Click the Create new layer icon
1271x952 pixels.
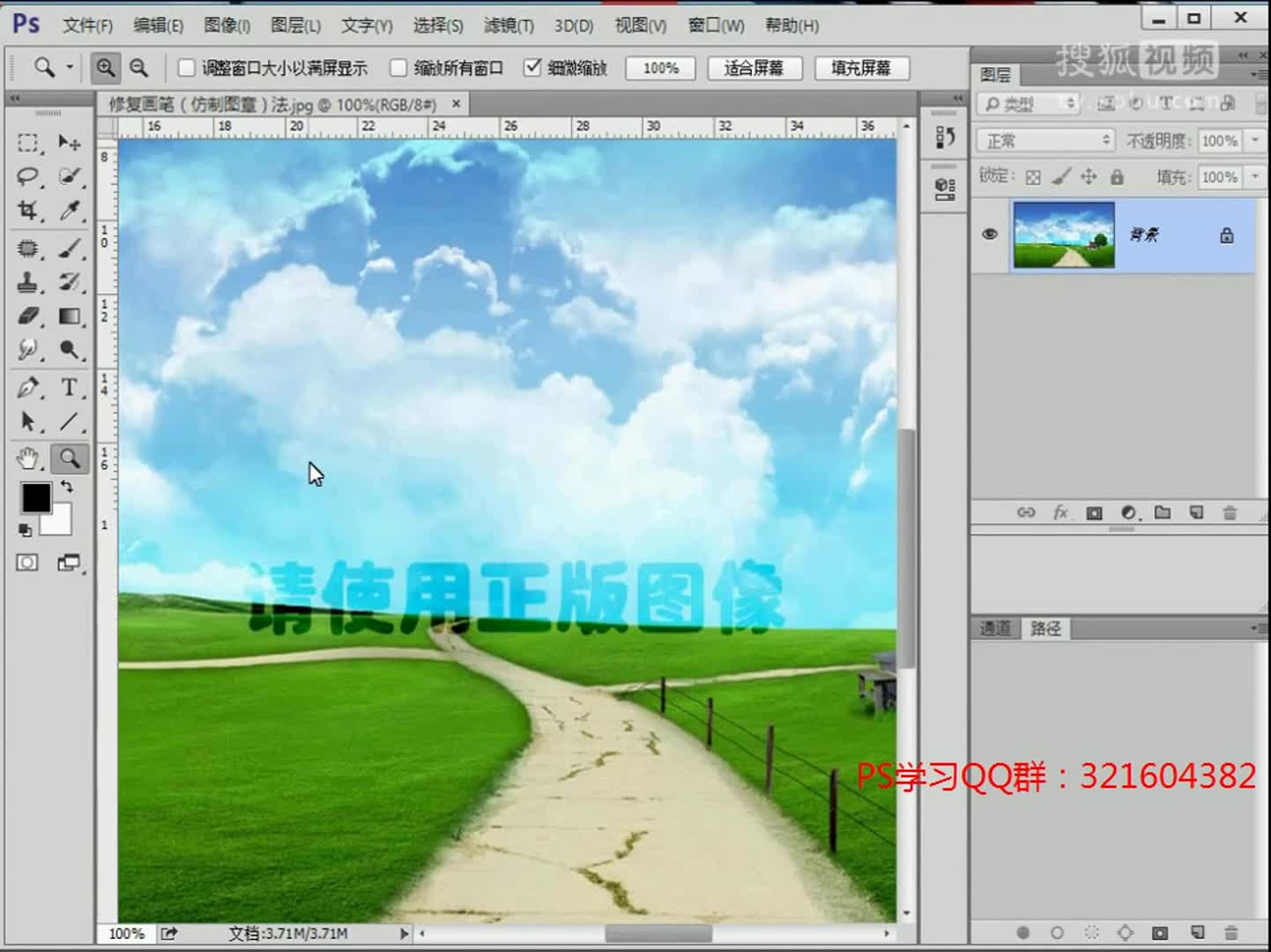click(1196, 512)
